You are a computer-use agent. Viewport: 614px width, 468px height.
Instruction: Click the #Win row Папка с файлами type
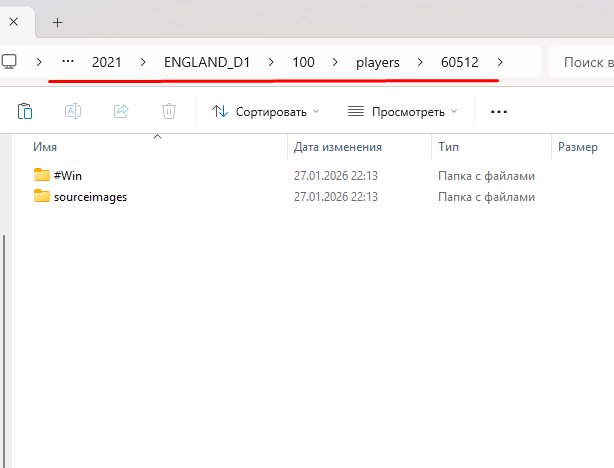pyautogui.click(x=486, y=176)
